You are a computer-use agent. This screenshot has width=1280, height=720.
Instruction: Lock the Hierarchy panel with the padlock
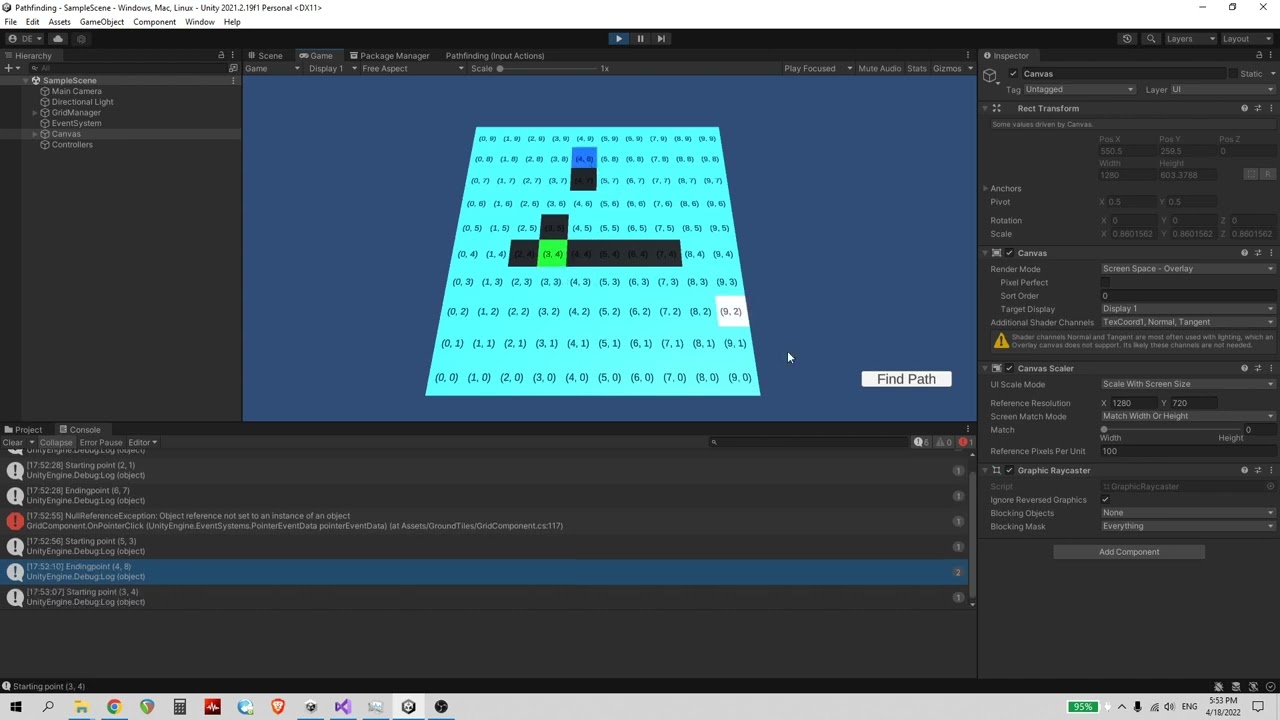tap(221, 55)
